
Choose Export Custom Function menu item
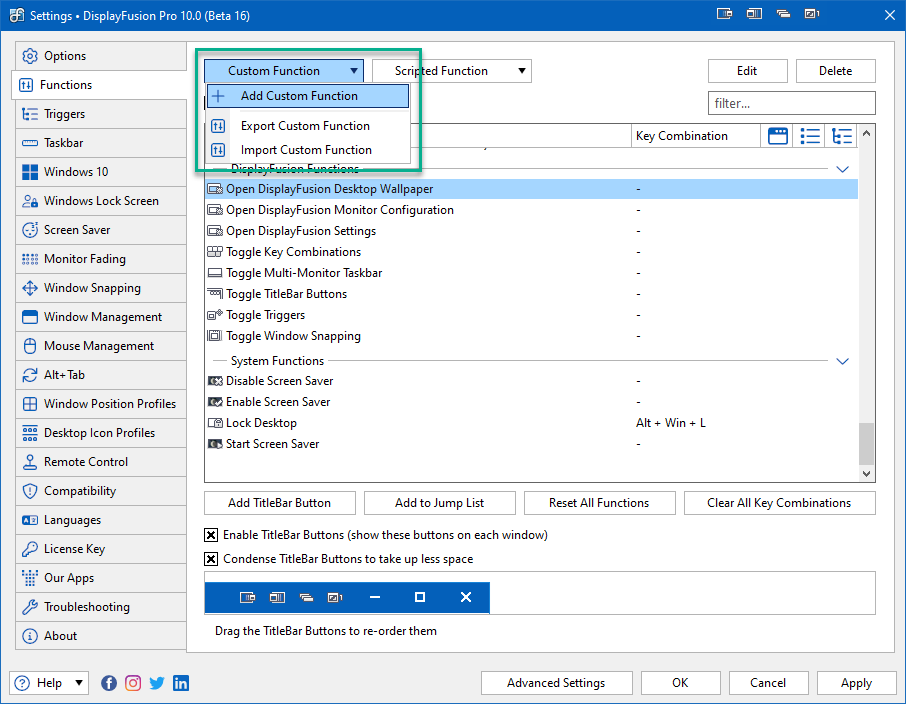click(x=308, y=126)
